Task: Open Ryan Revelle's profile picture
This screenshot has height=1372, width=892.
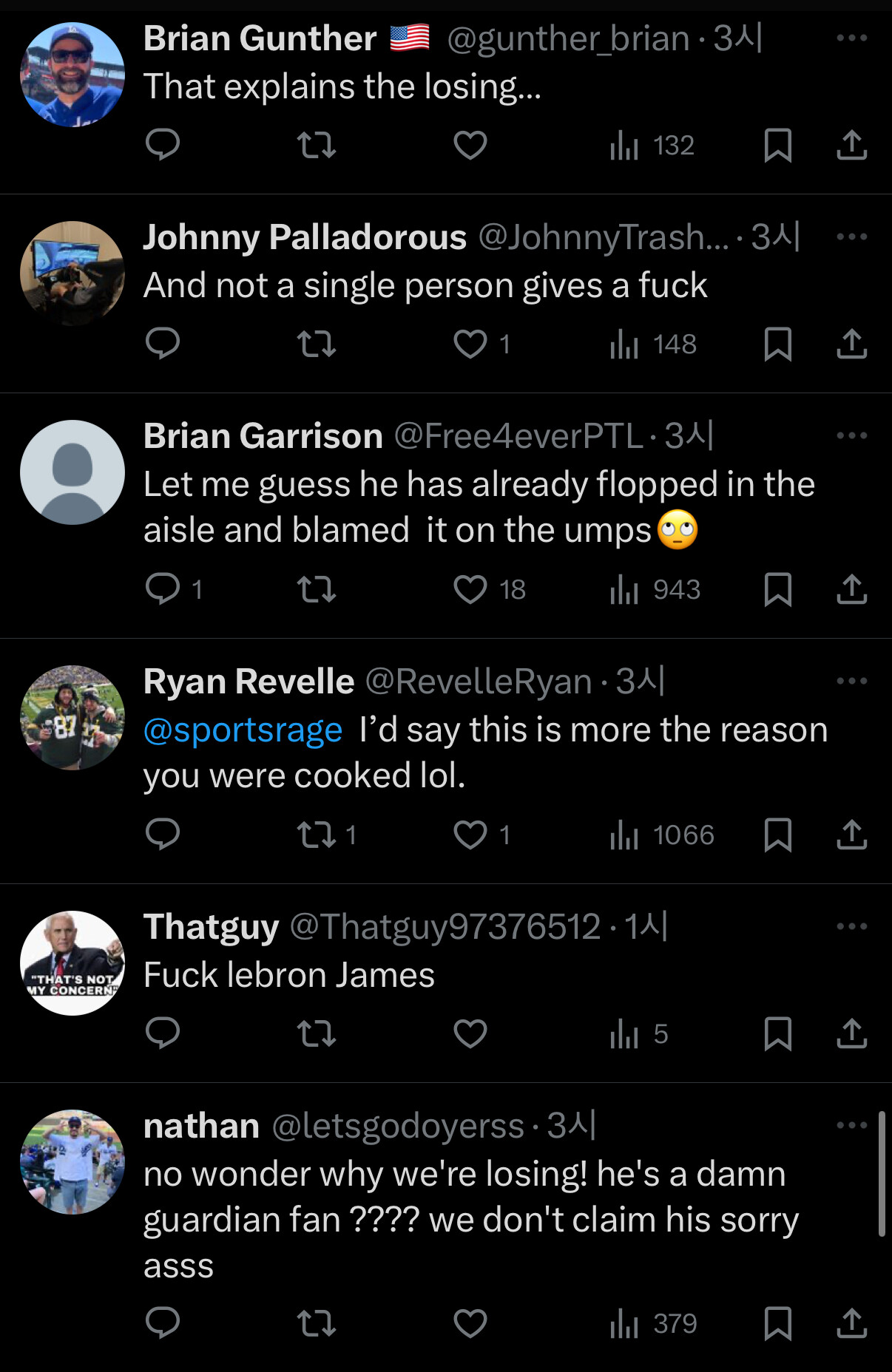Action: 72,718
